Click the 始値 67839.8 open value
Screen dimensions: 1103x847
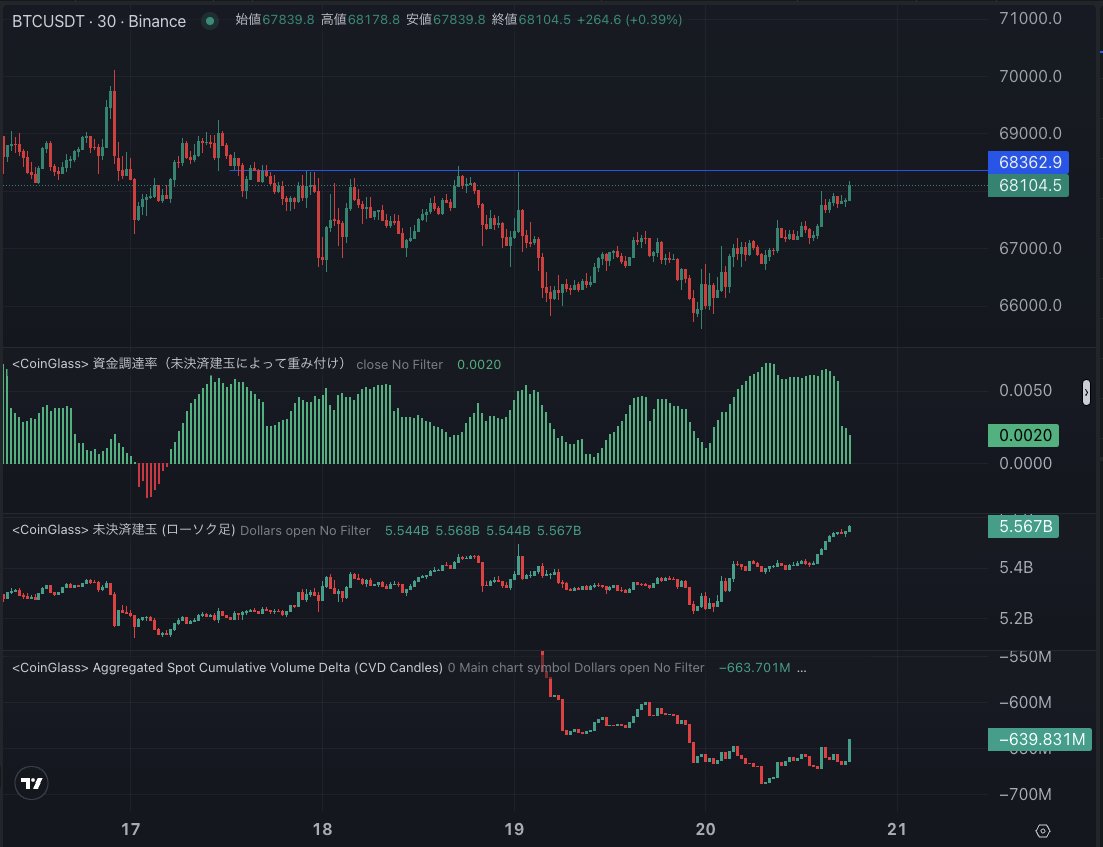pos(275,20)
